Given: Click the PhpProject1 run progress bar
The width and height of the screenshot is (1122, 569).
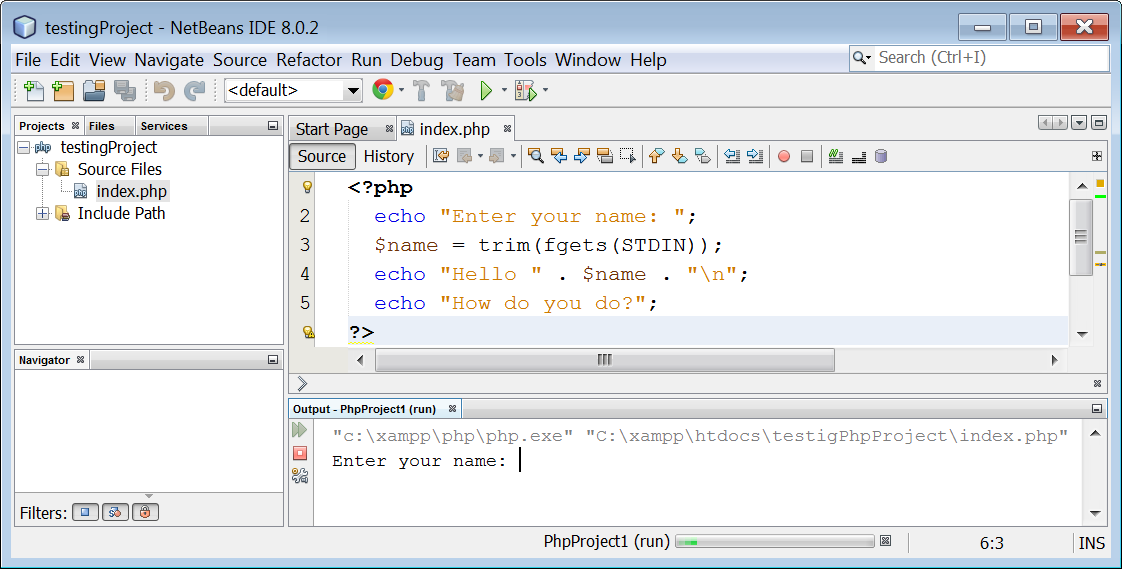Looking at the screenshot, I should [775, 542].
